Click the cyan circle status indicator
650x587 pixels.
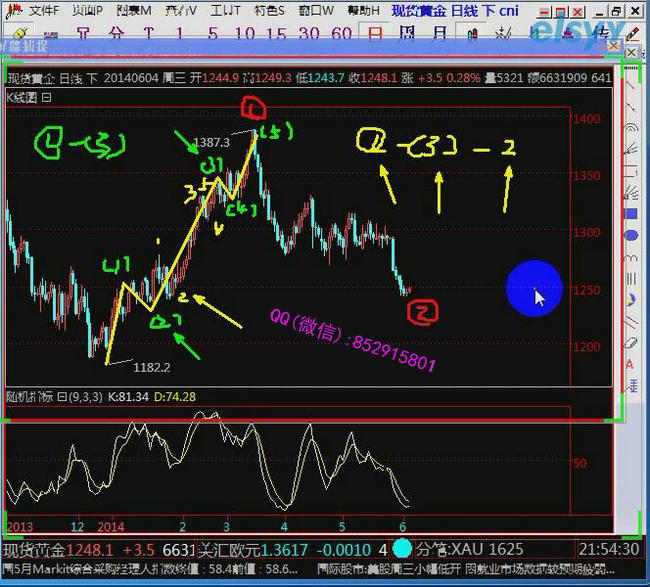(x=402, y=549)
